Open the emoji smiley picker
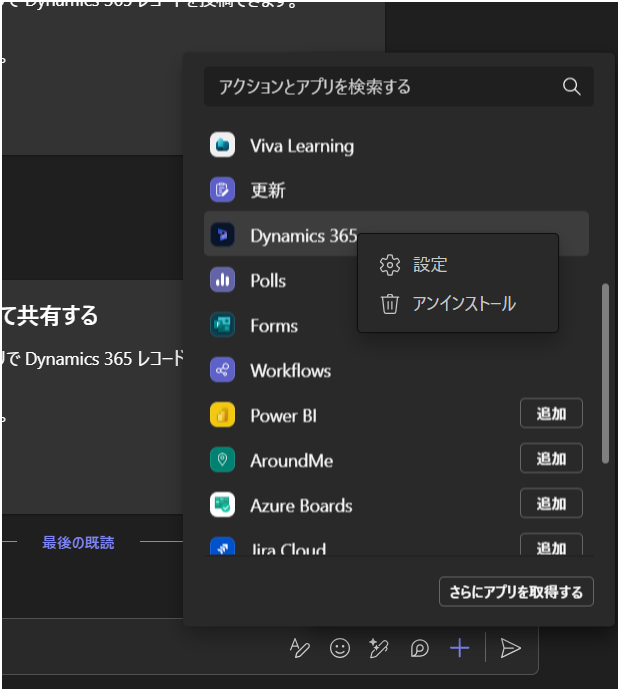Screen dimensions: 620x691 pos(340,648)
